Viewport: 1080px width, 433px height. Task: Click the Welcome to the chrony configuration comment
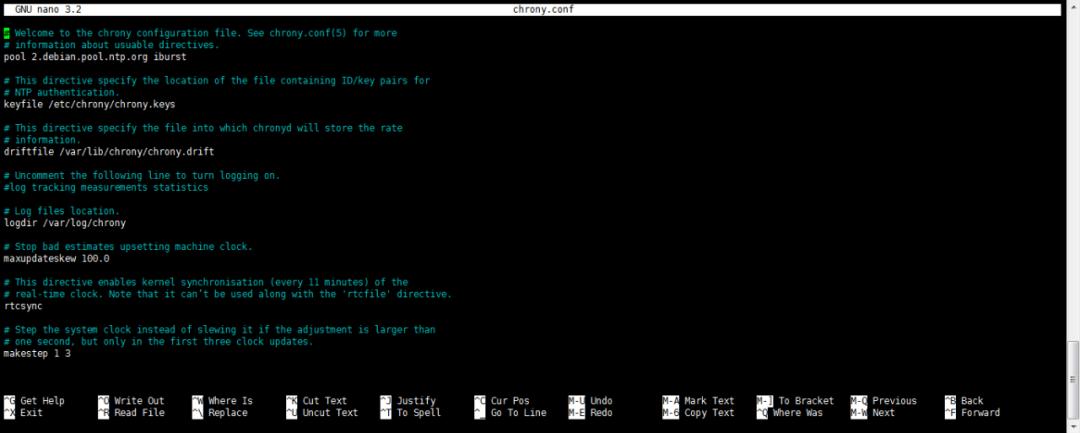[200, 33]
